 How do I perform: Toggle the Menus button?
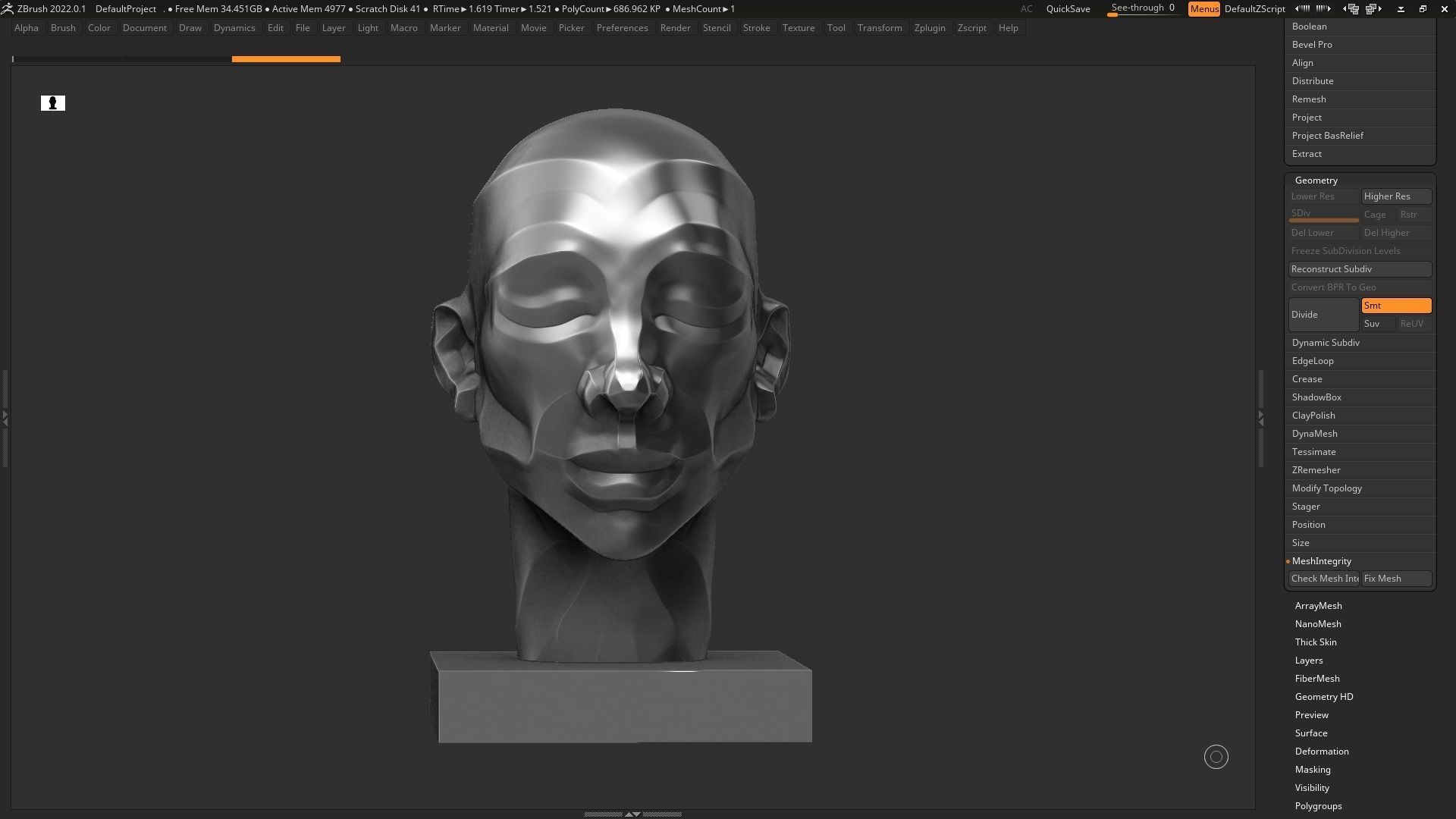click(1203, 9)
